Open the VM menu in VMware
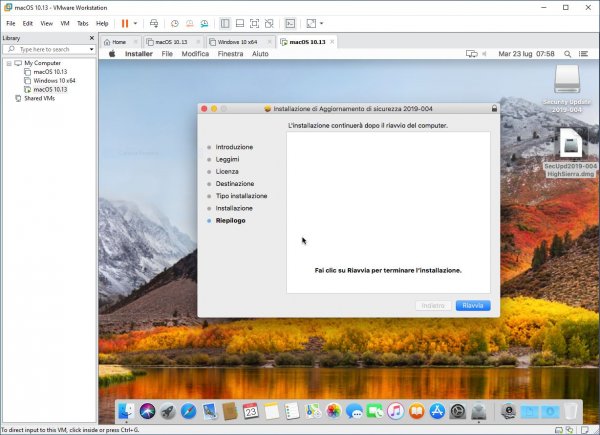This screenshot has height=435, width=600. pyautogui.click(x=65, y=23)
